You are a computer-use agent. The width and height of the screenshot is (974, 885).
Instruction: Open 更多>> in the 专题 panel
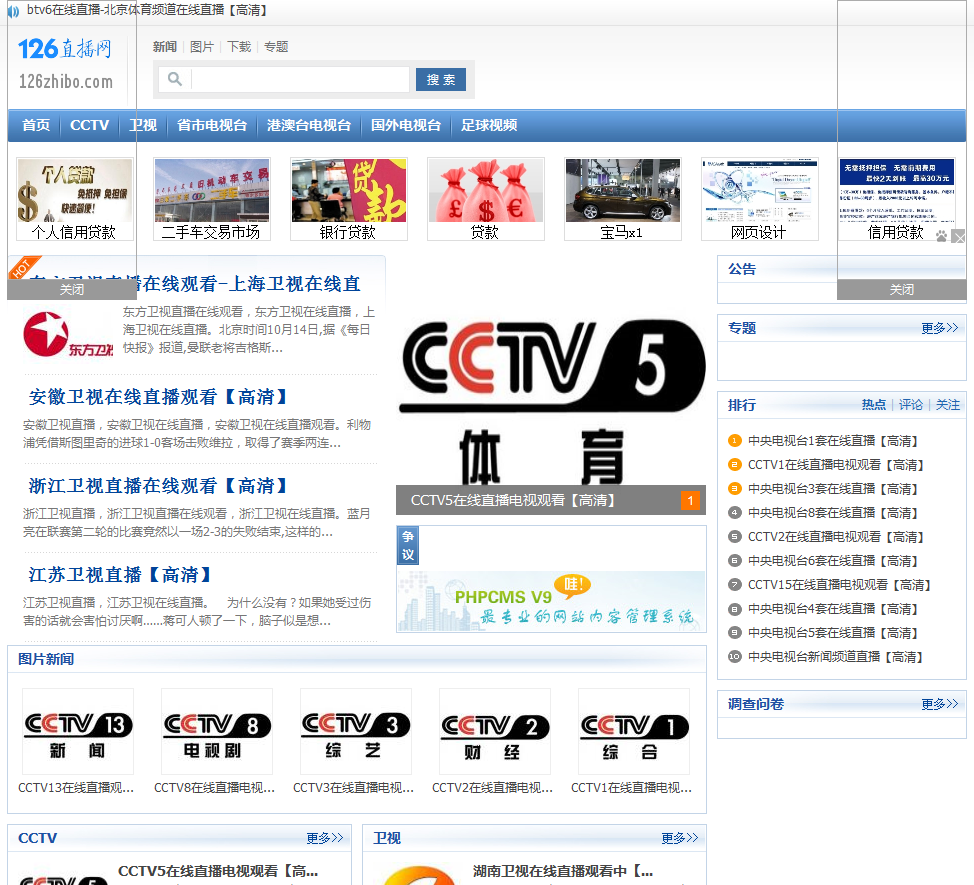[939, 328]
